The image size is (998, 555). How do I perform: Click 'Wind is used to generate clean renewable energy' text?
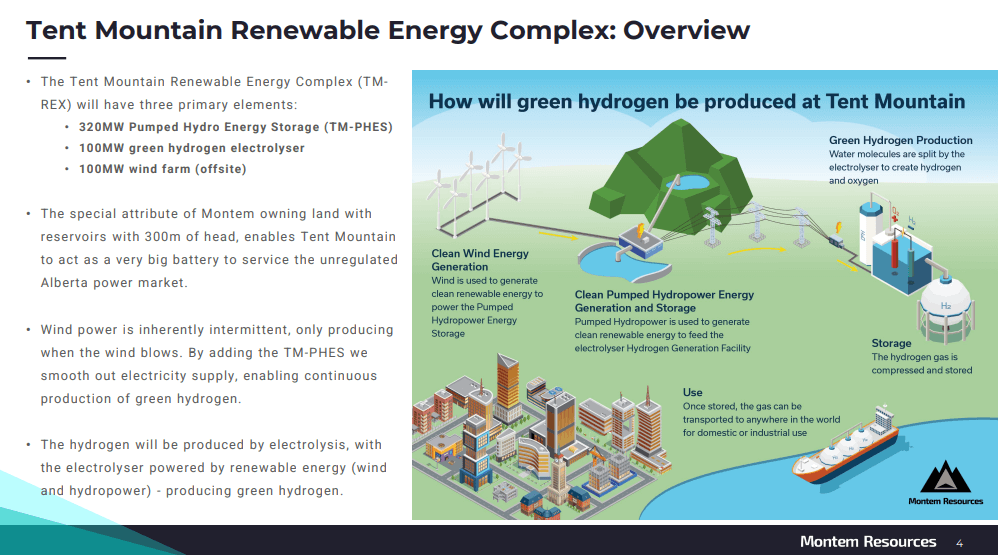487,307
